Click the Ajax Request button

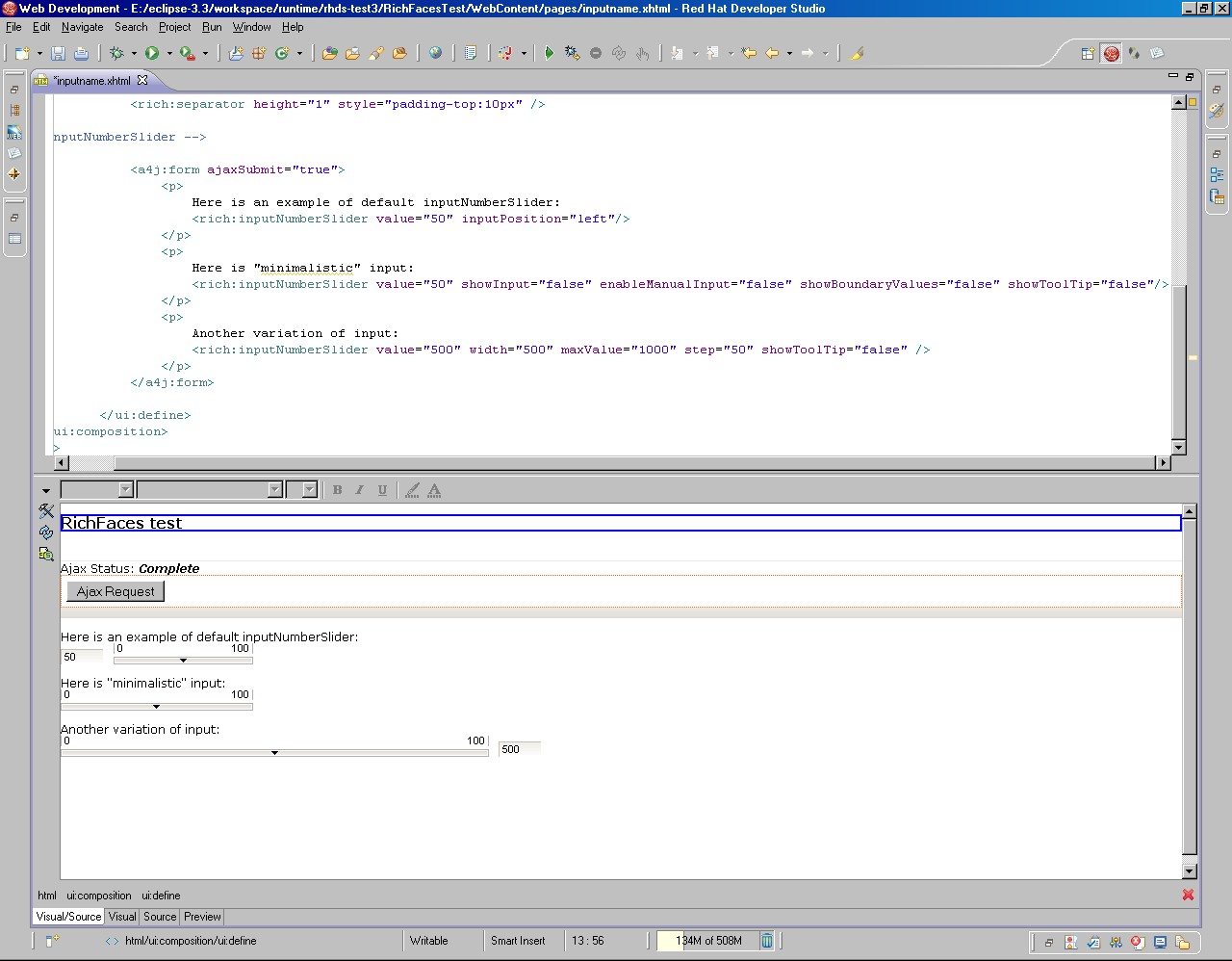coord(115,591)
